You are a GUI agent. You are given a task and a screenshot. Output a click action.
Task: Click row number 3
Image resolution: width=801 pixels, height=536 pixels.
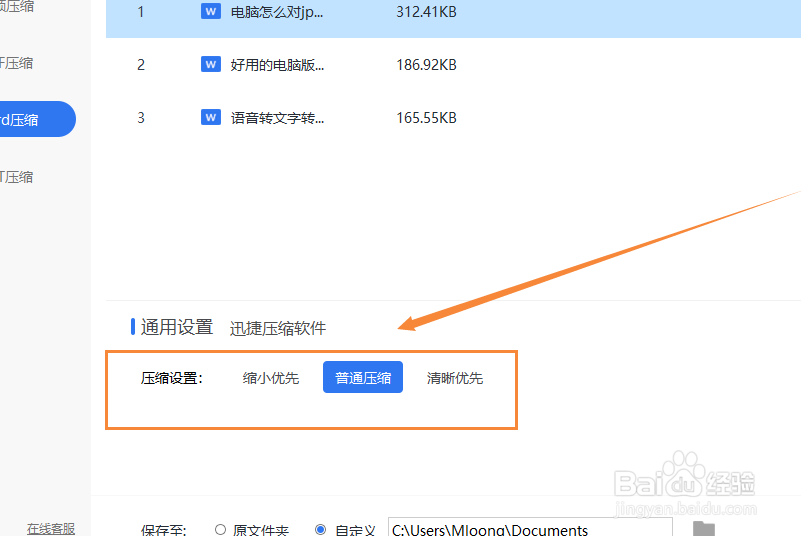[140, 118]
